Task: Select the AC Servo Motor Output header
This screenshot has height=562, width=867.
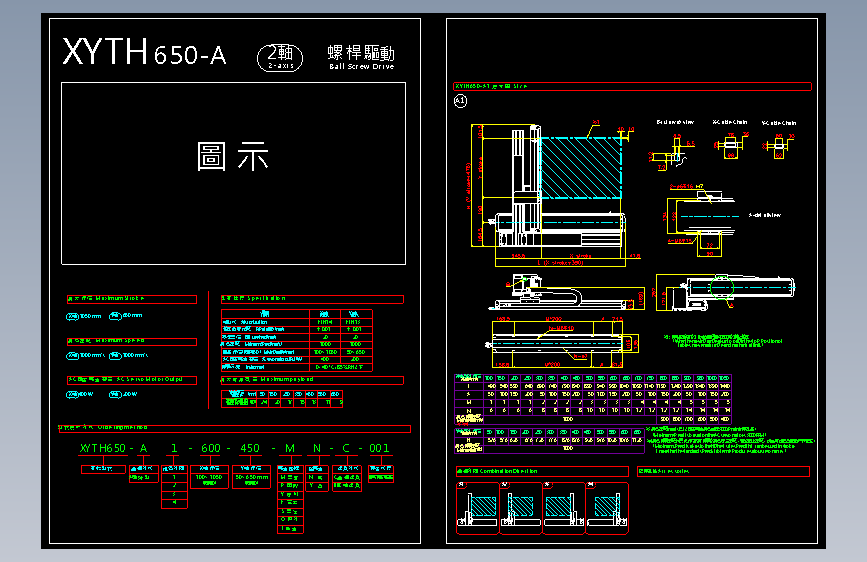Action: click(x=132, y=380)
